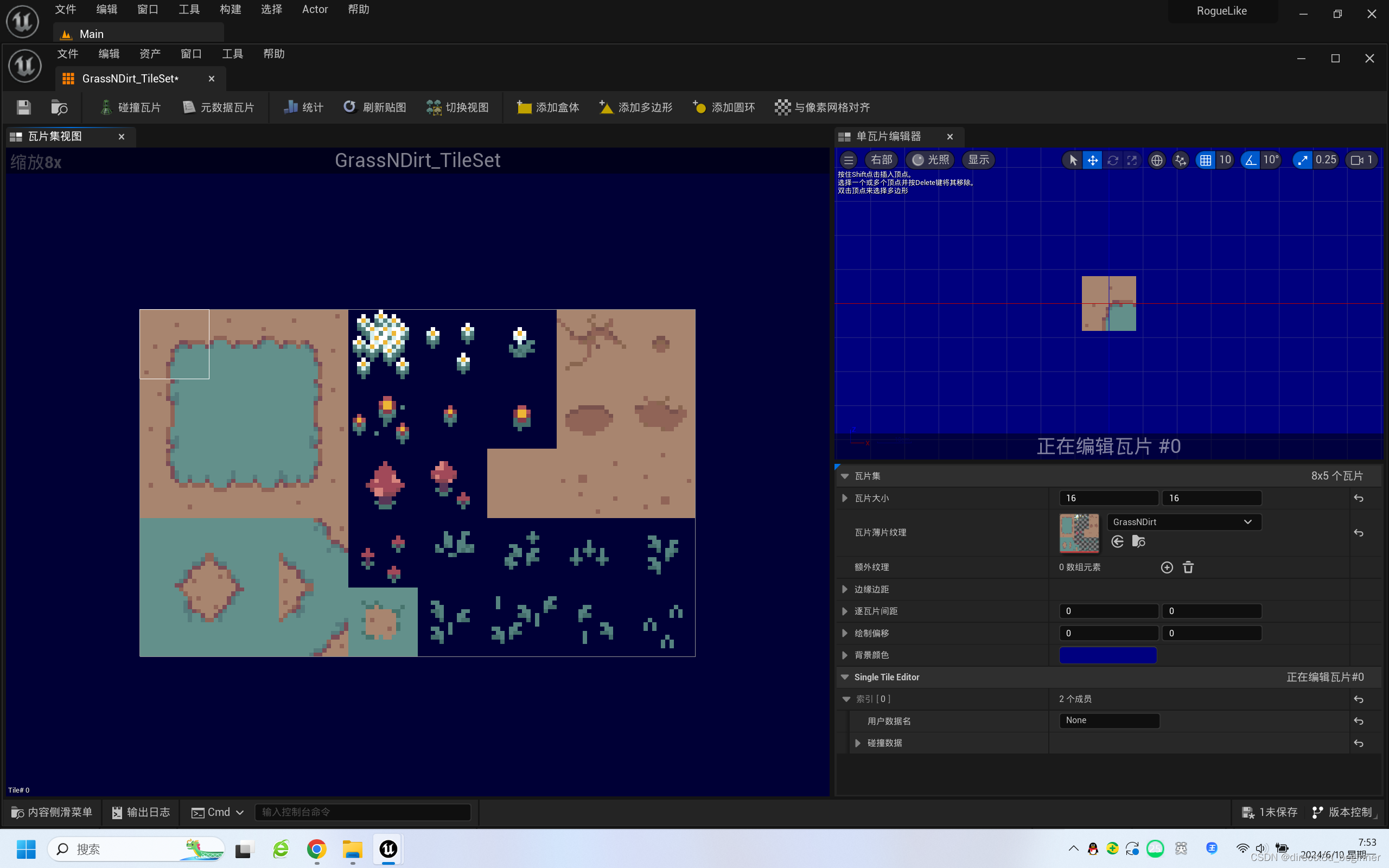This screenshot has height=868, width=1389.
Task: Open the 资产 menu
Action: pos(150,54)
